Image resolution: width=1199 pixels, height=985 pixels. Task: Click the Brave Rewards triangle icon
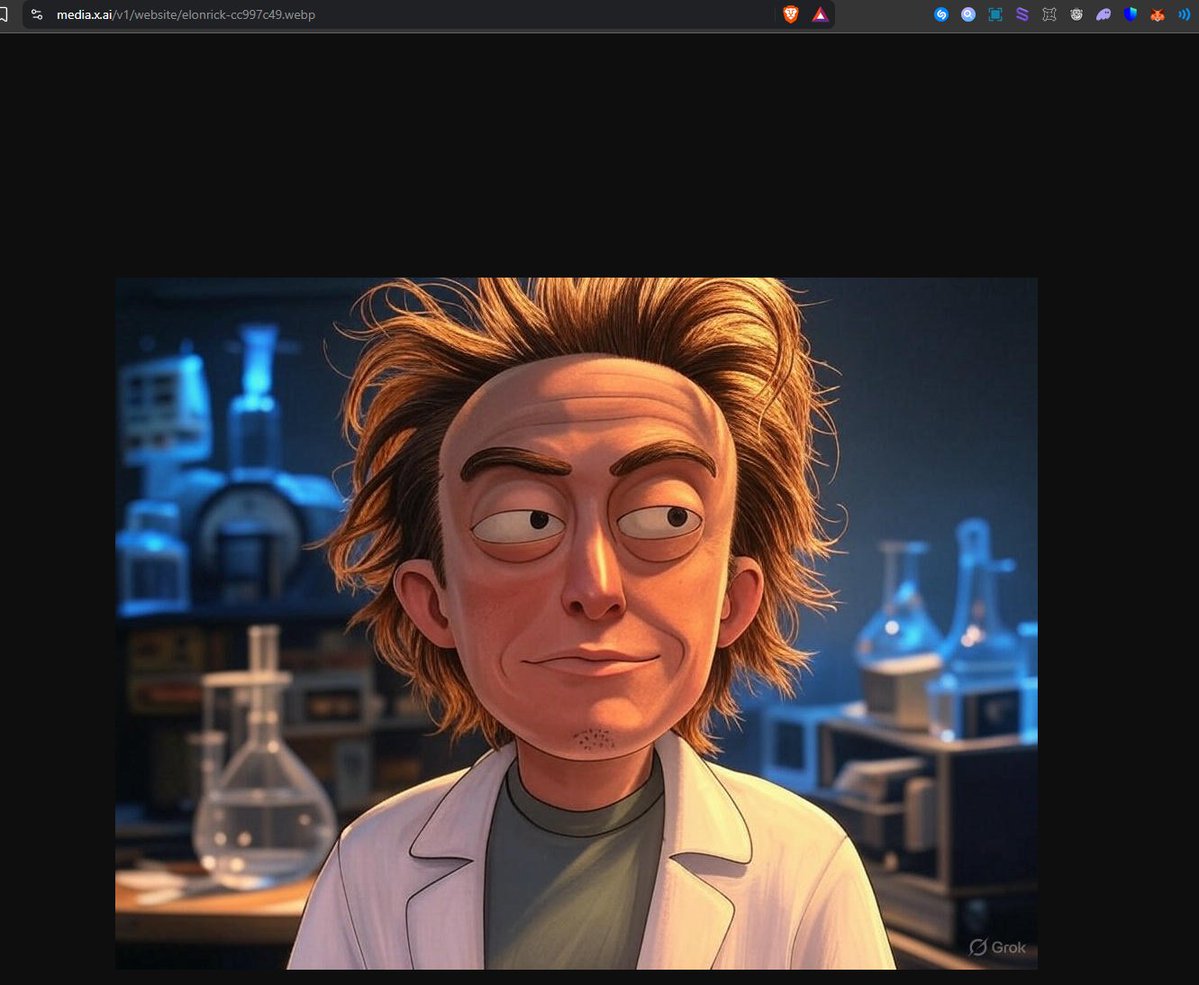(820, 15)
